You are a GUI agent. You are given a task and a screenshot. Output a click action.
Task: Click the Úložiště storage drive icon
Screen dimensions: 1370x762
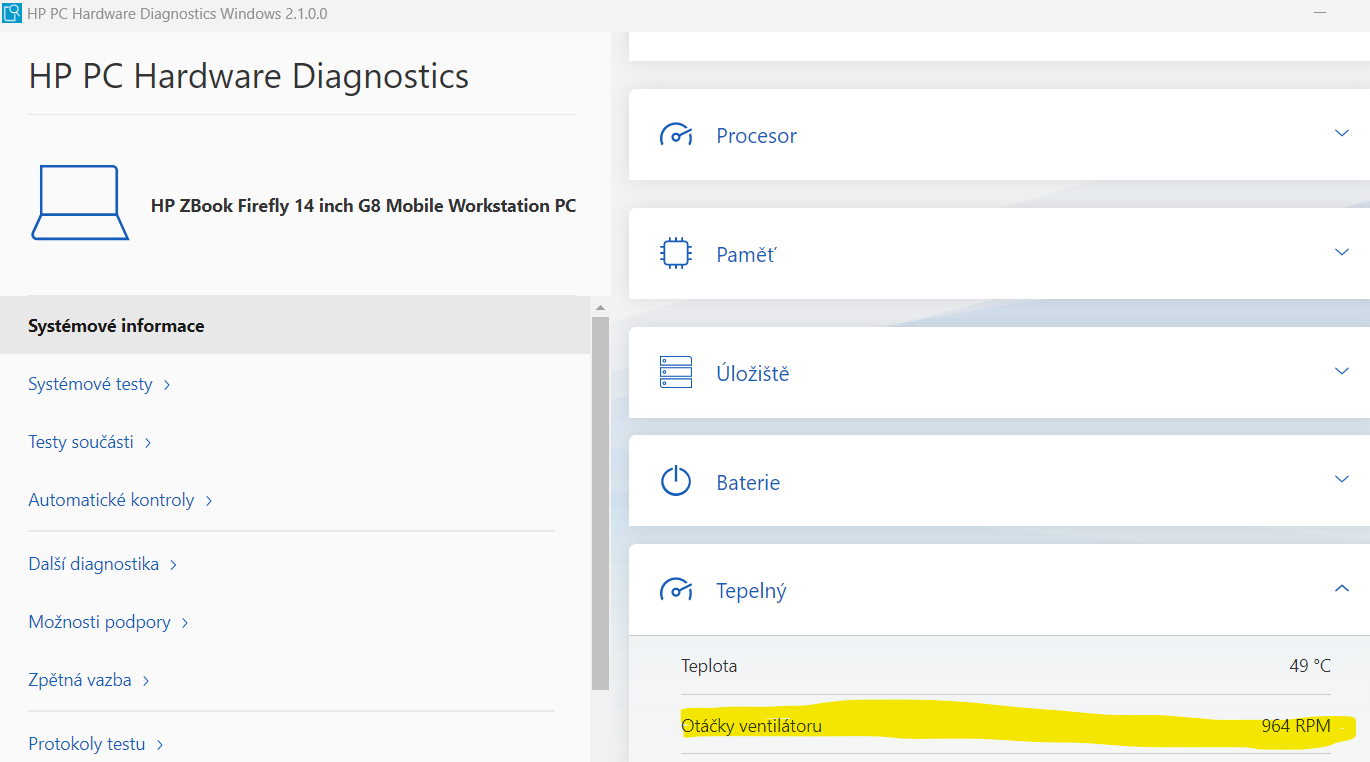[676, 372]
